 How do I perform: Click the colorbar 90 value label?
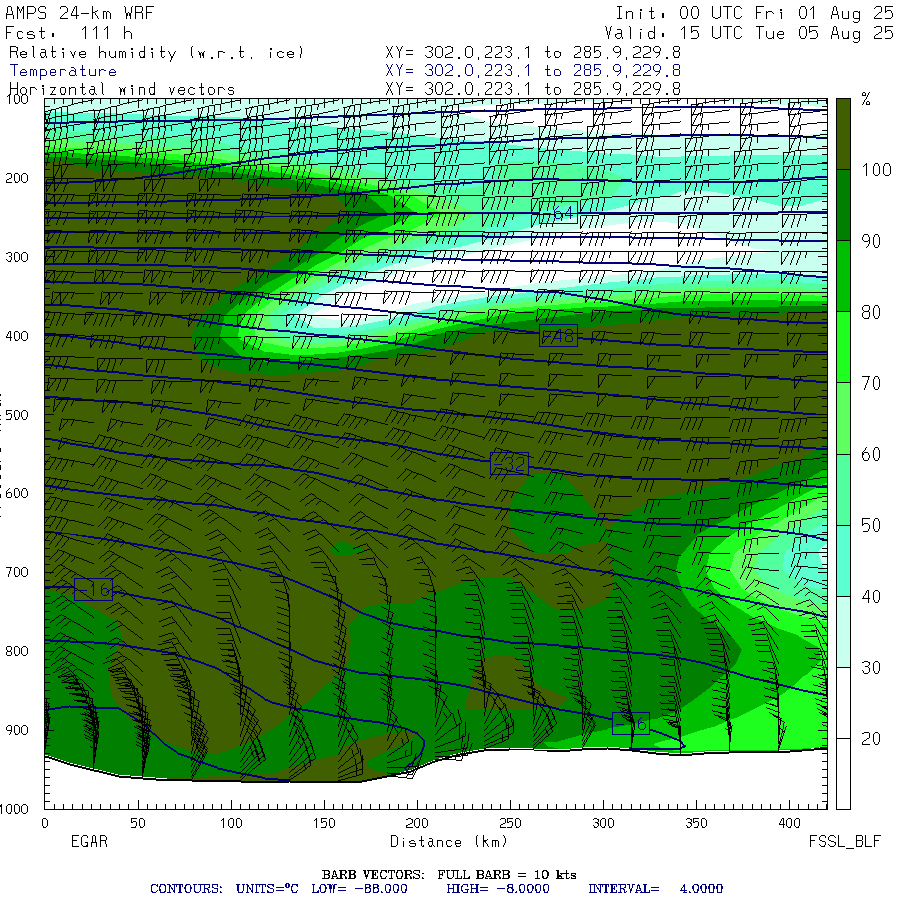pyautogui.click(x=871, y=241)
